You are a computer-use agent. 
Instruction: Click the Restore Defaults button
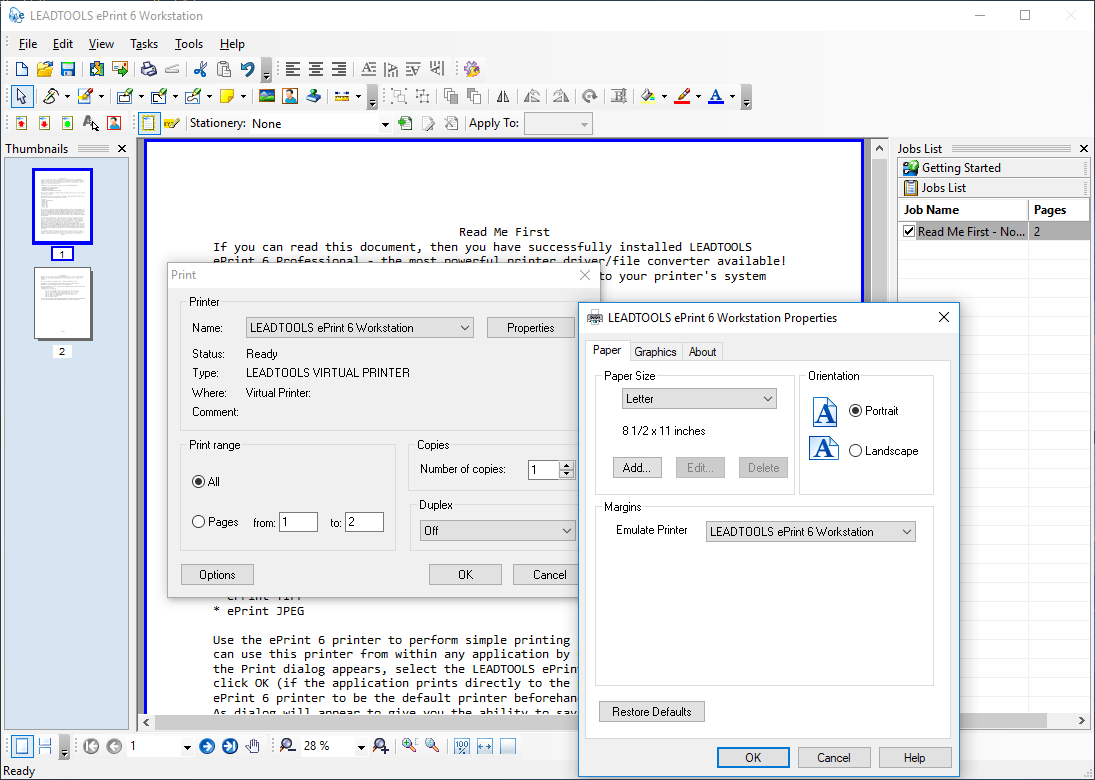tap(651, 711)
